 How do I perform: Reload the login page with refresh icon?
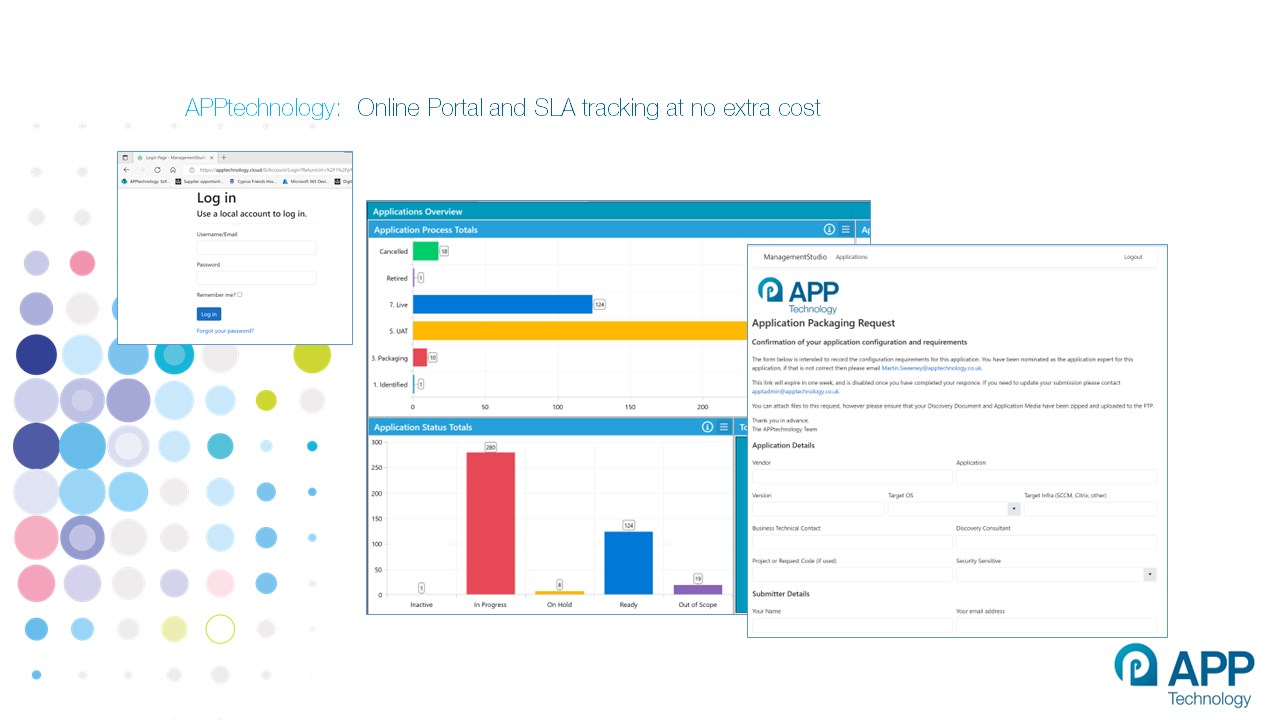(x=157, y=170)
